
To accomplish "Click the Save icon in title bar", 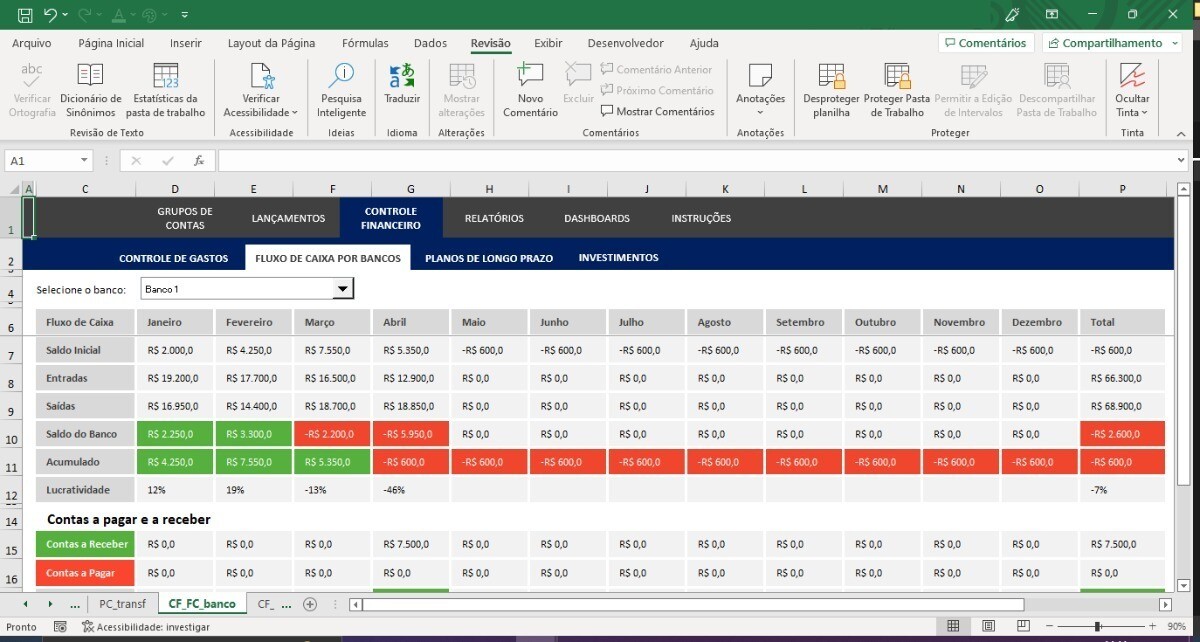I will click(x=25, y=15).
